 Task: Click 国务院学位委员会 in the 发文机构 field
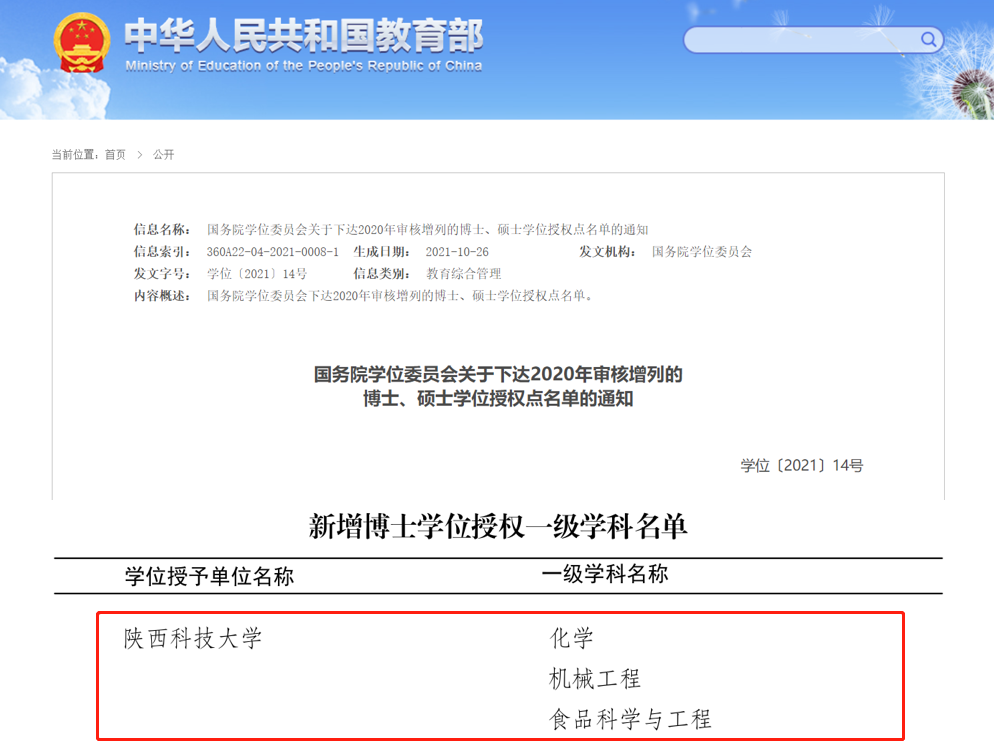coord(701,252)
